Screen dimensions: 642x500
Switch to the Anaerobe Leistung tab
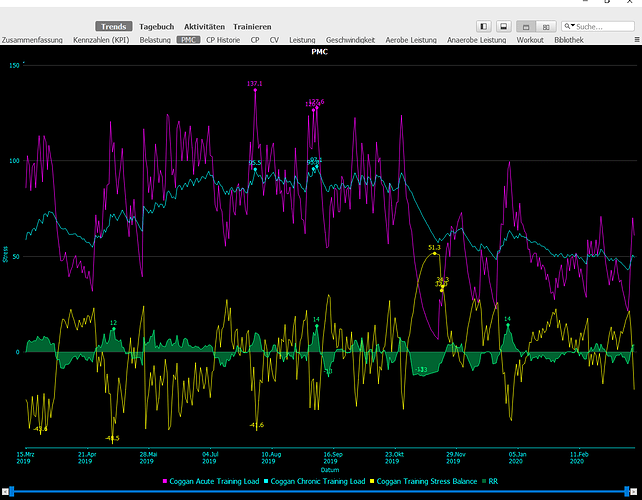pos(477,40)
